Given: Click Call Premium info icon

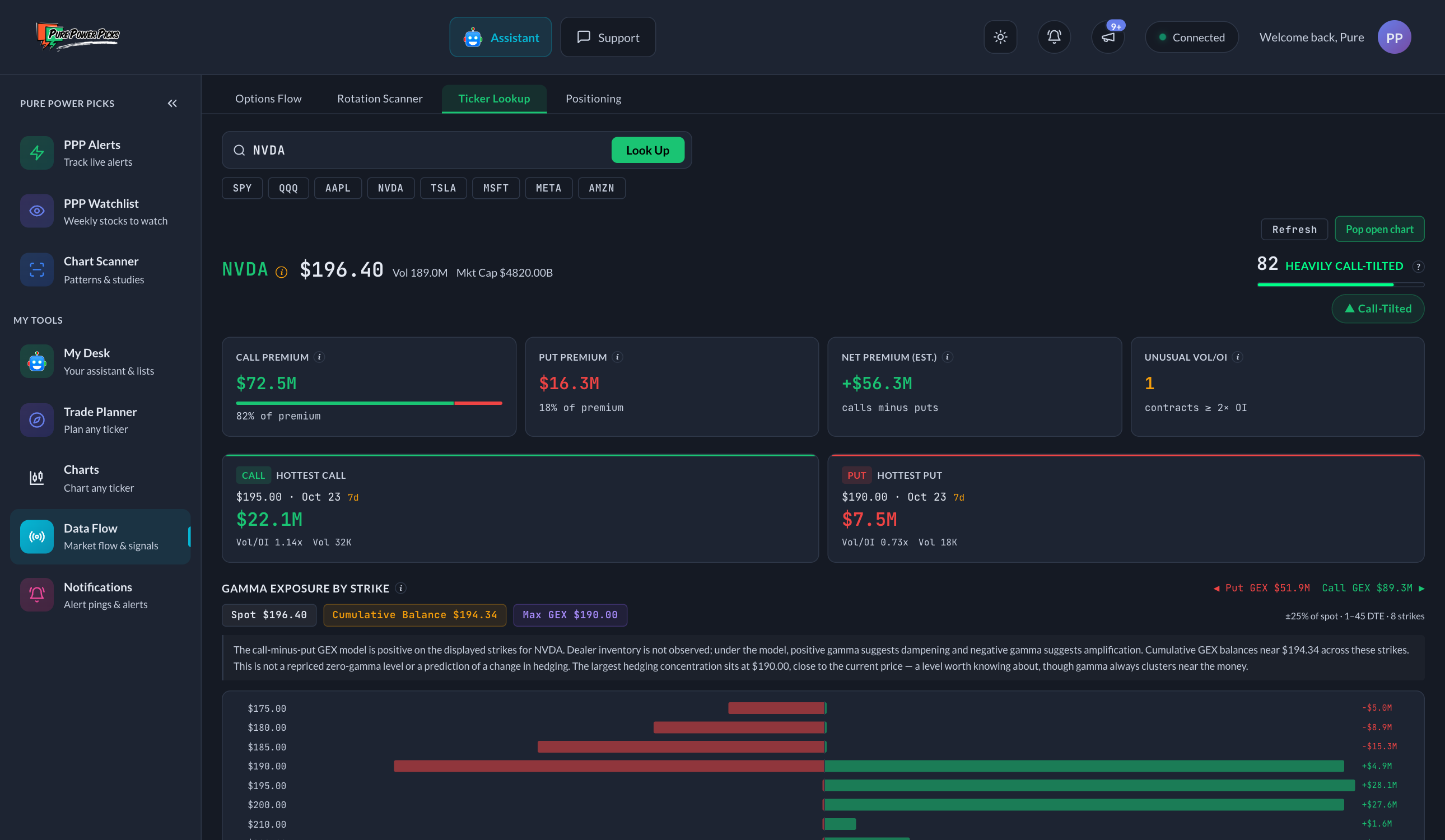Looking at the screenshot, I should [319, 357].
